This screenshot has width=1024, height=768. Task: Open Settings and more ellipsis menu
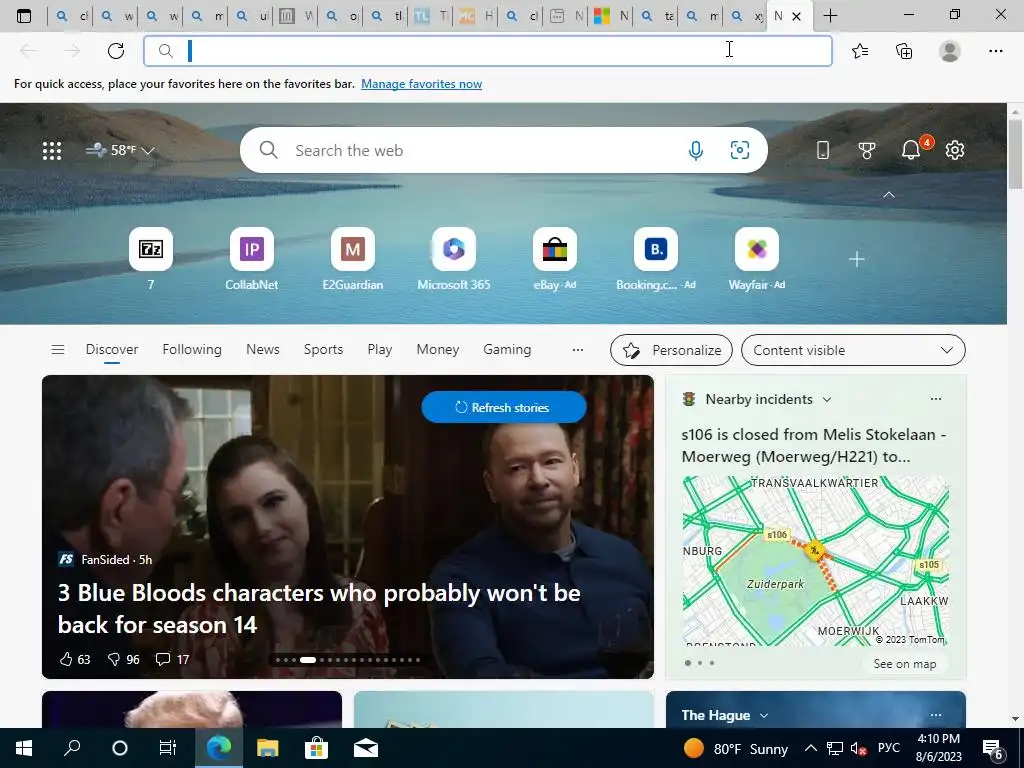(995, 51)
